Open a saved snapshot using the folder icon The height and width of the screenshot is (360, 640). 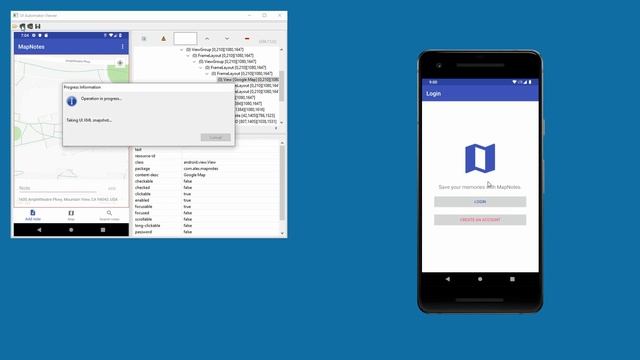click(15, 27)
